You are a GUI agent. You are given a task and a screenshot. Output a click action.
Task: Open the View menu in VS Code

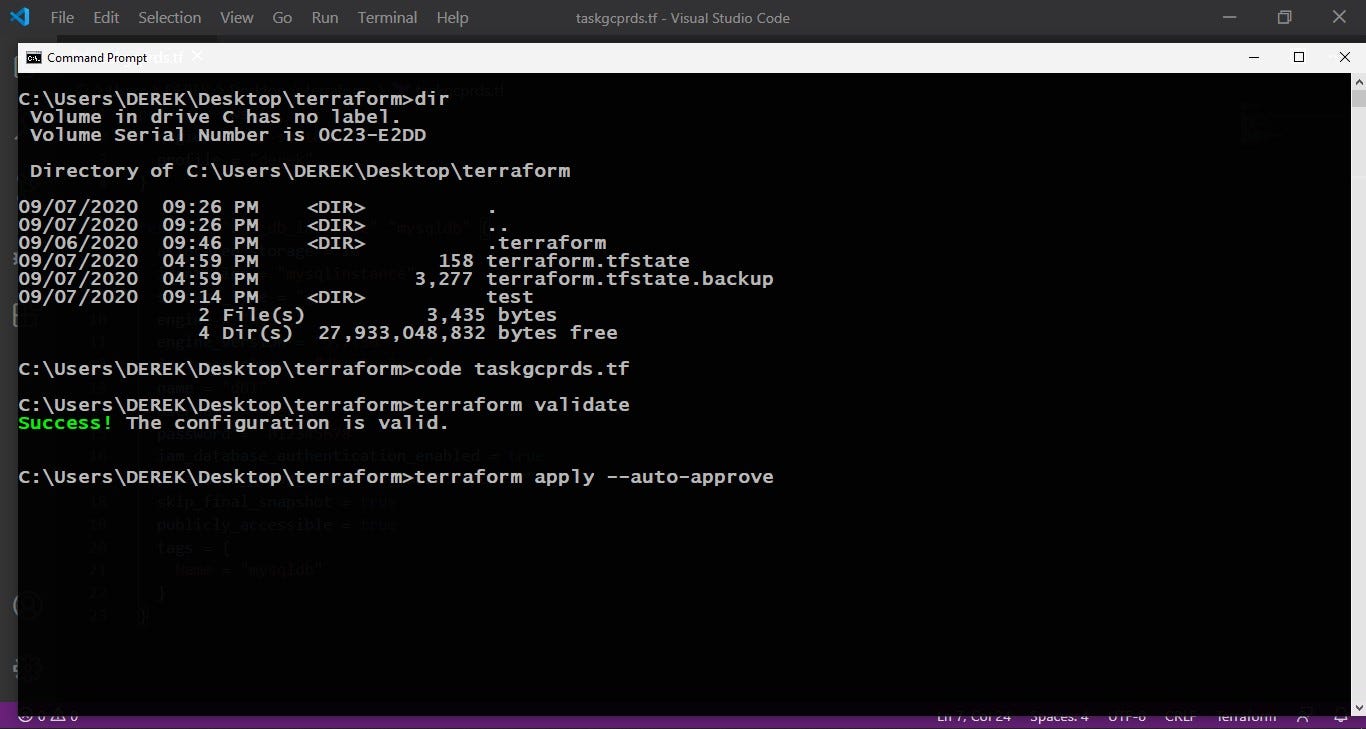pos(237,17)
